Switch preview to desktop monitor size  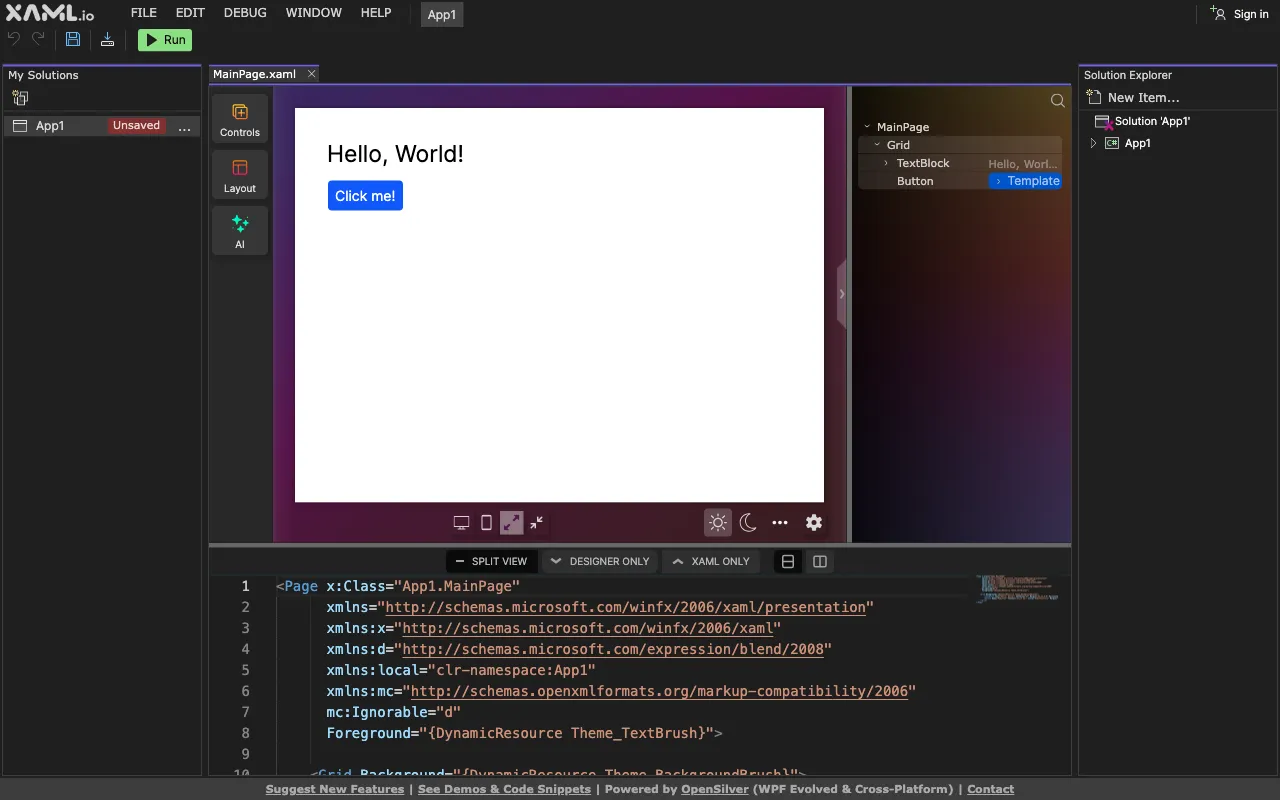coord(461,523)
